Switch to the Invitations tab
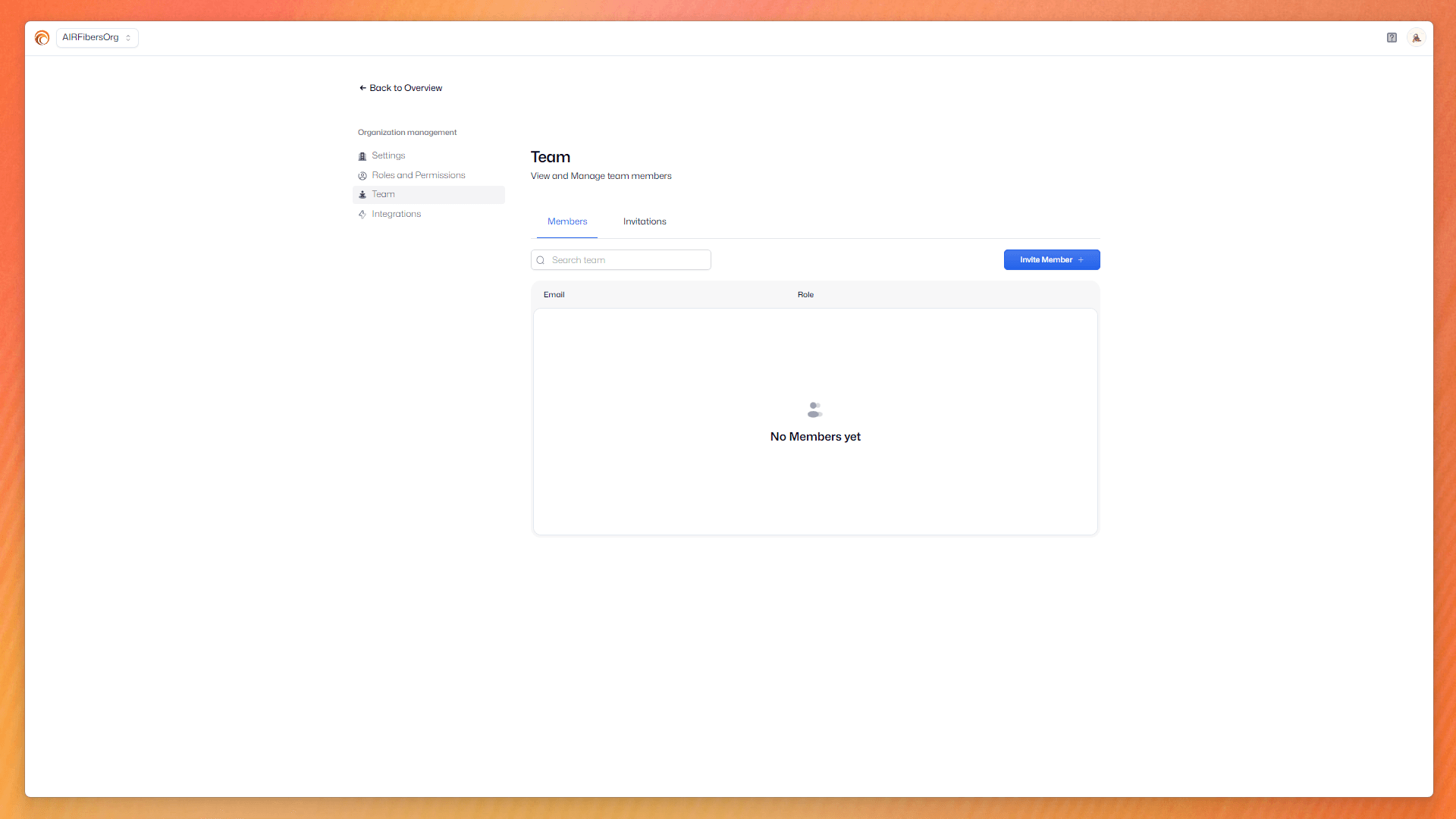 (x=645, y=221)
